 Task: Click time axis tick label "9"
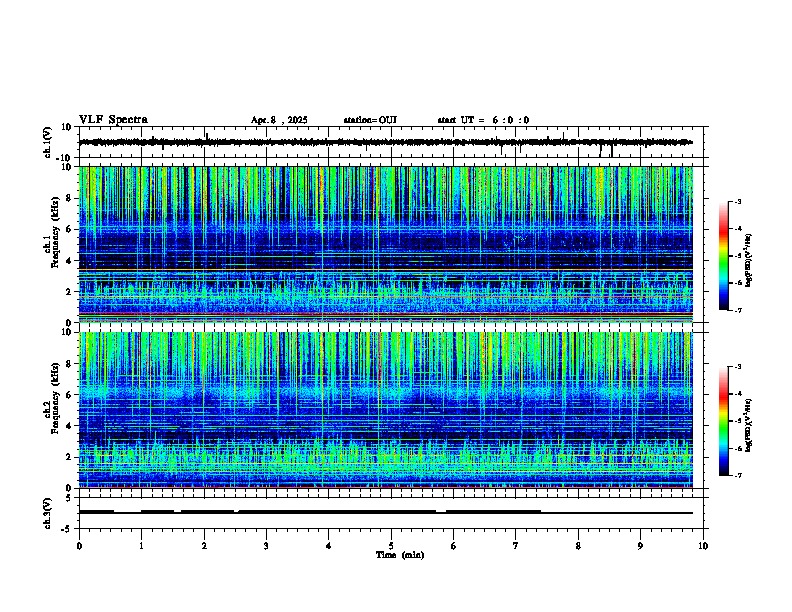tap(640, 546)
